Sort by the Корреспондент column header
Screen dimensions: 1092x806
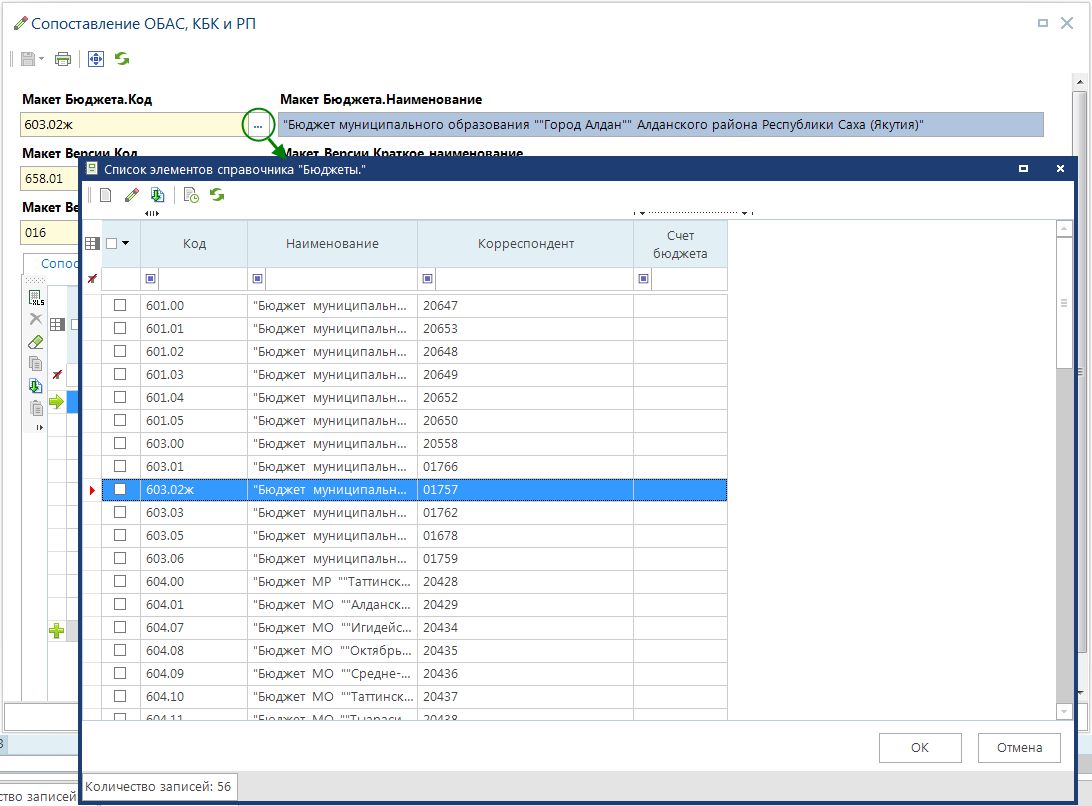click(x=525, y=244)
